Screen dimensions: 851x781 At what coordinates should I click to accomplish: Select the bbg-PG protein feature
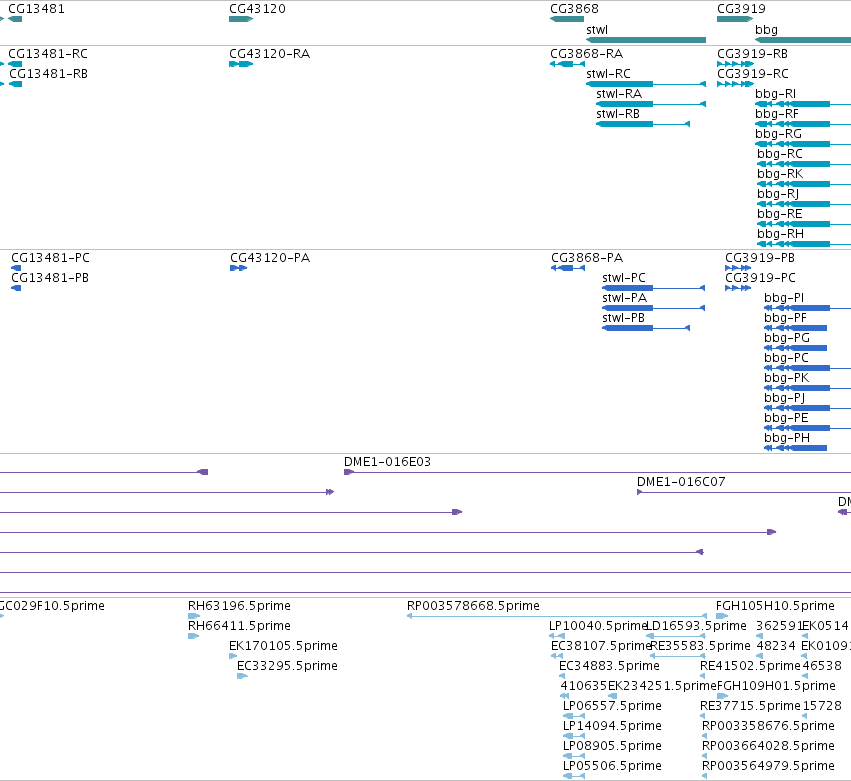tap(795, 348)
